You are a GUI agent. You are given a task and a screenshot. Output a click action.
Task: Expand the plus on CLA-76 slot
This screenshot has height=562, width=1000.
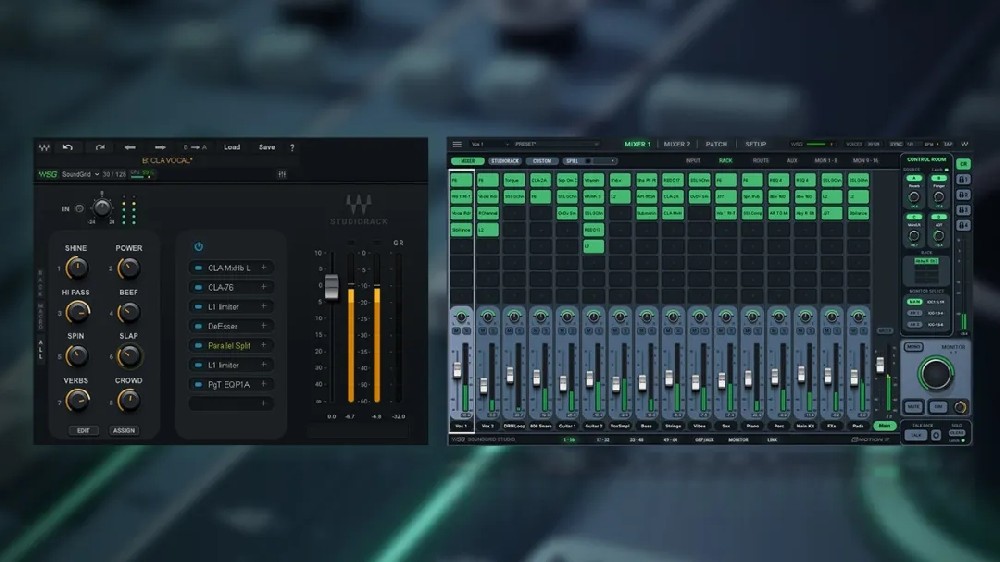[263, 287]
